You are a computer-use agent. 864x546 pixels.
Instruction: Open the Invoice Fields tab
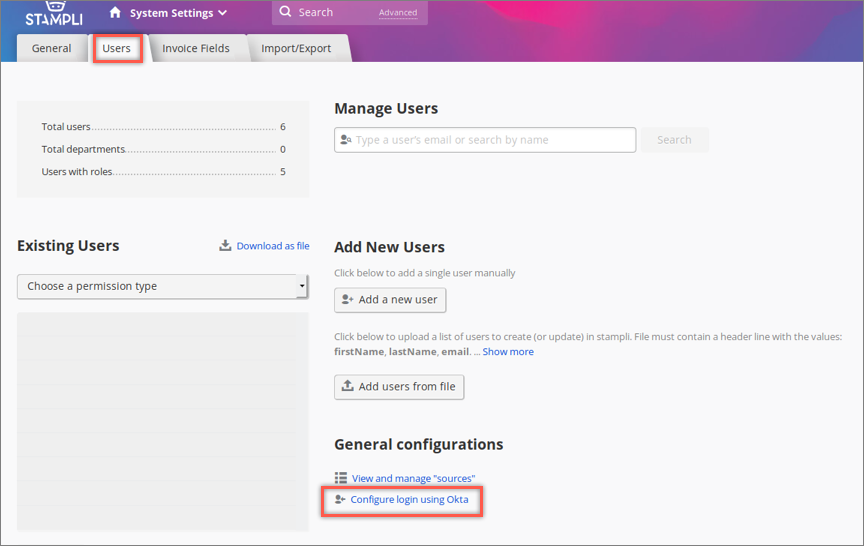(196, 48)
